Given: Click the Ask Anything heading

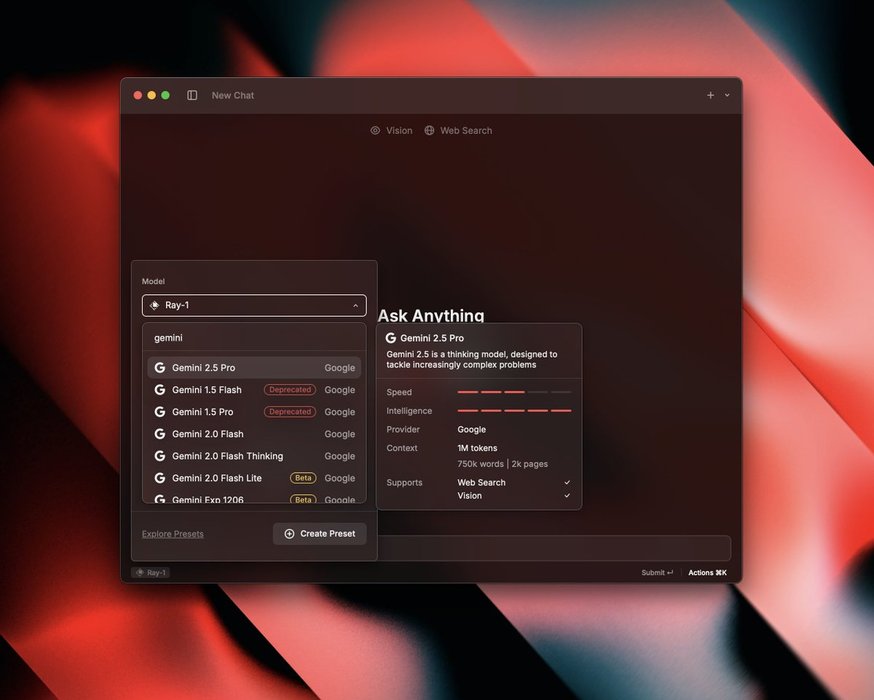Looking at the screenshot, I should (x=431, y=315).
